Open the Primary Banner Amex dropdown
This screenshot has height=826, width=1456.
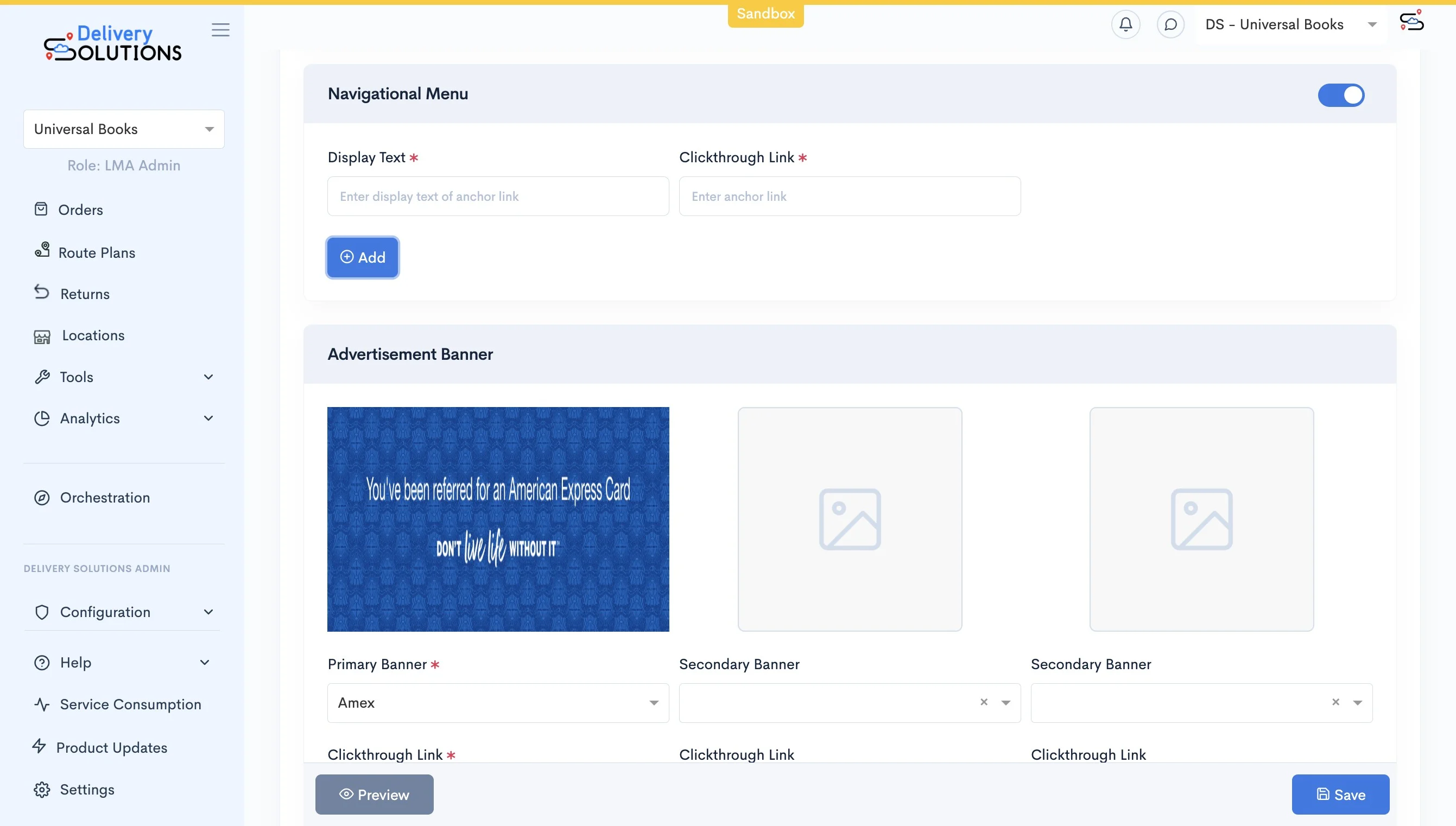click(x=498, y=702)
